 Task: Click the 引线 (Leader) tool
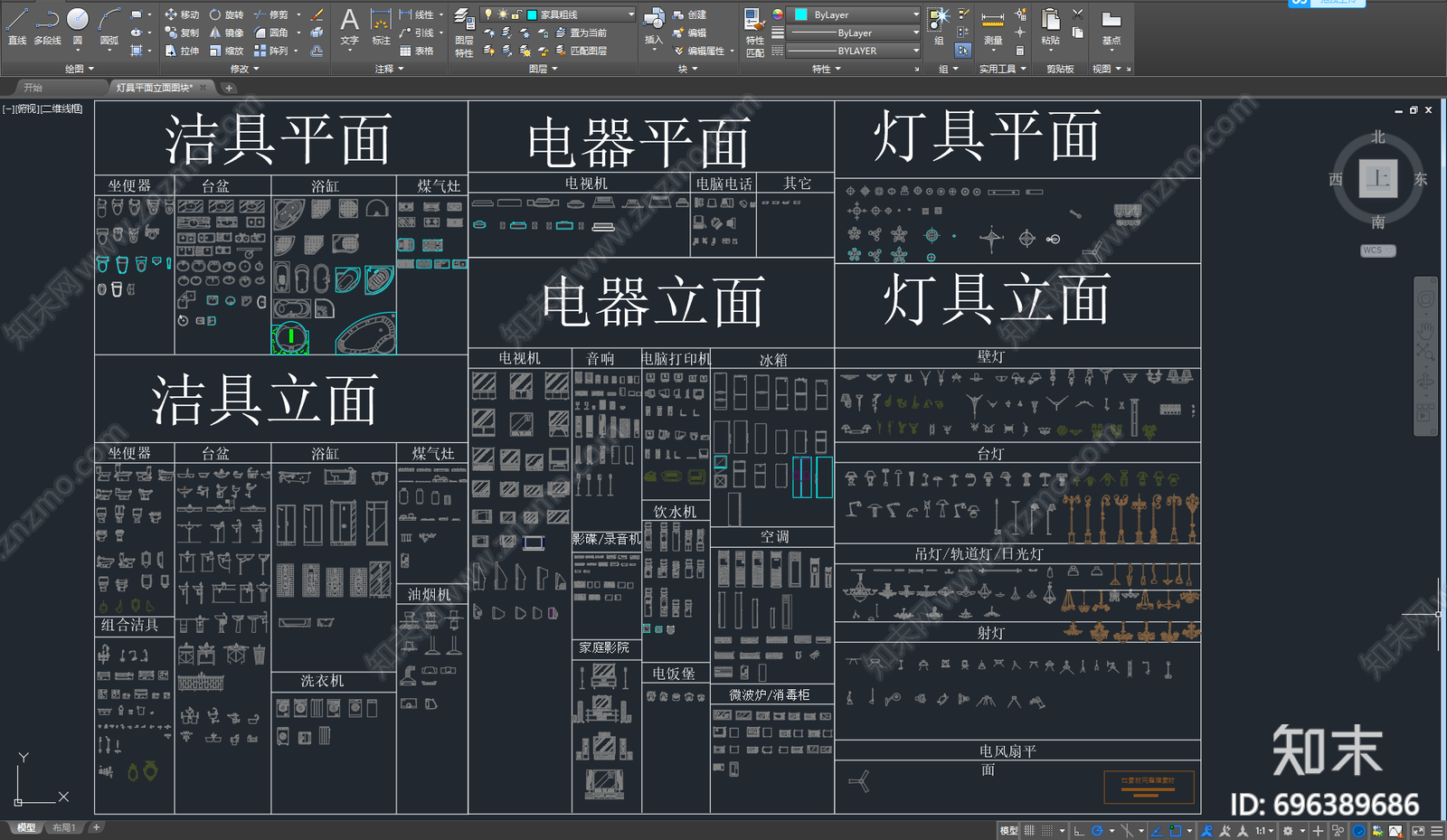(x=416, y=33)
